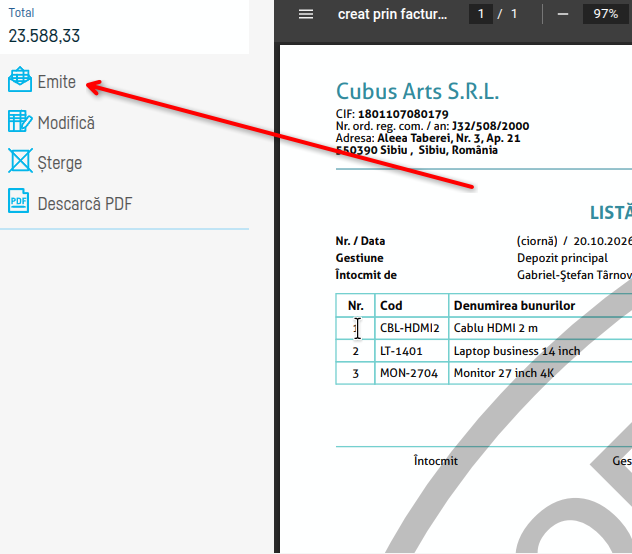The image size is (632, 554).
Task: Click the PDF title "creat prin factur..."
Action: click(x=392, y=15)
